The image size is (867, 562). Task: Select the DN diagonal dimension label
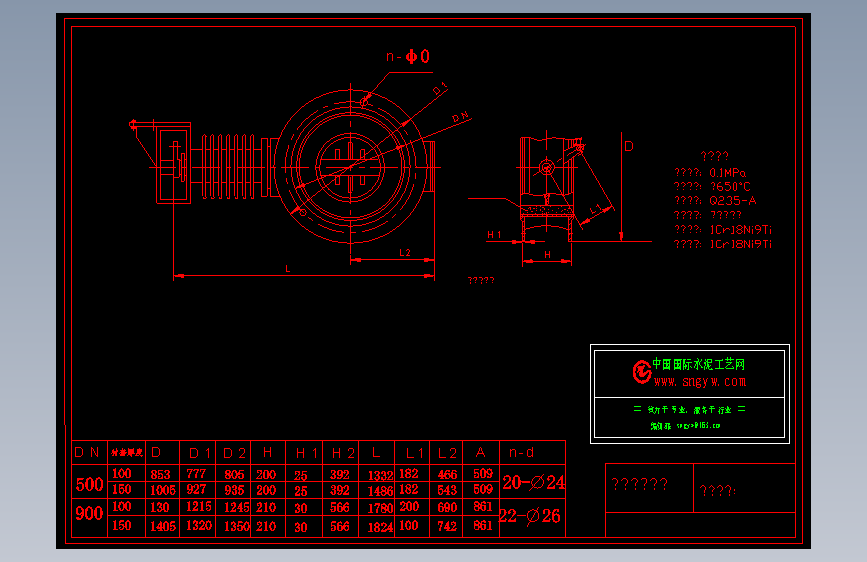tap(461, 117)
